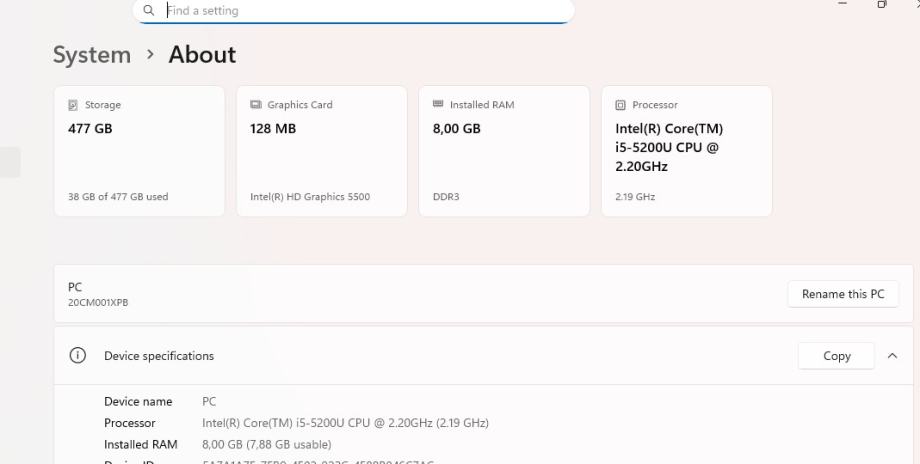Open the Intel Core i5-5200U processor card
920x464 pixels.
point(686,150)
